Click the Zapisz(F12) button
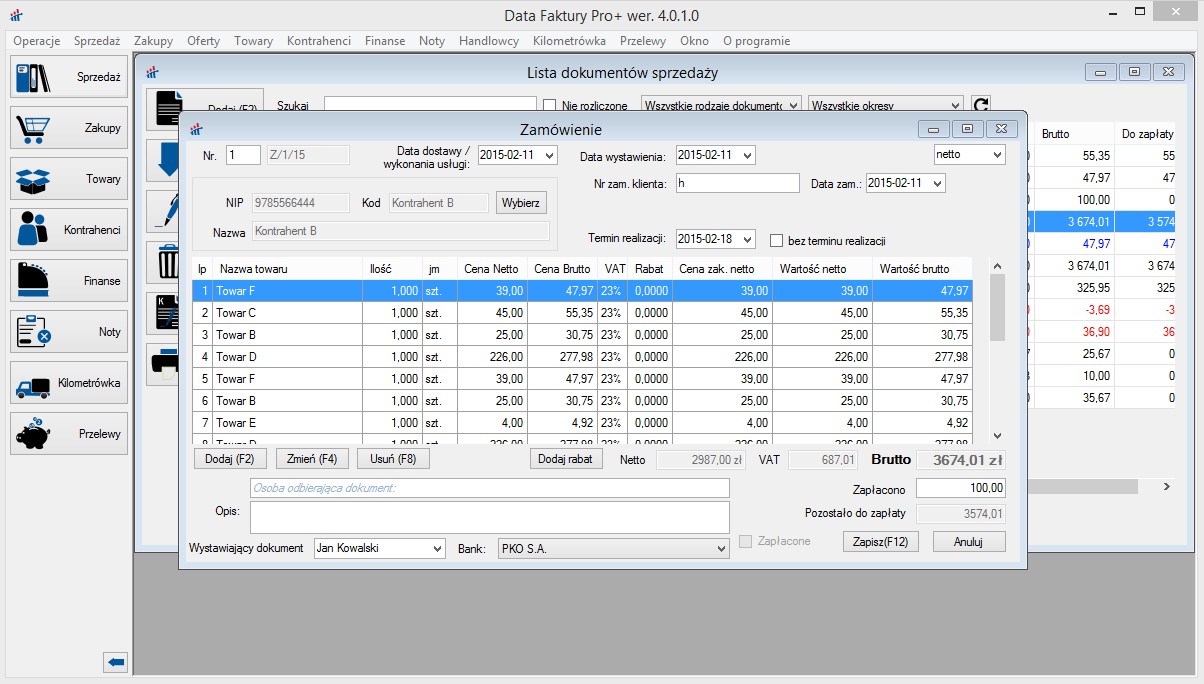This screenshot has width=1204, height=684. click(880, 541)
